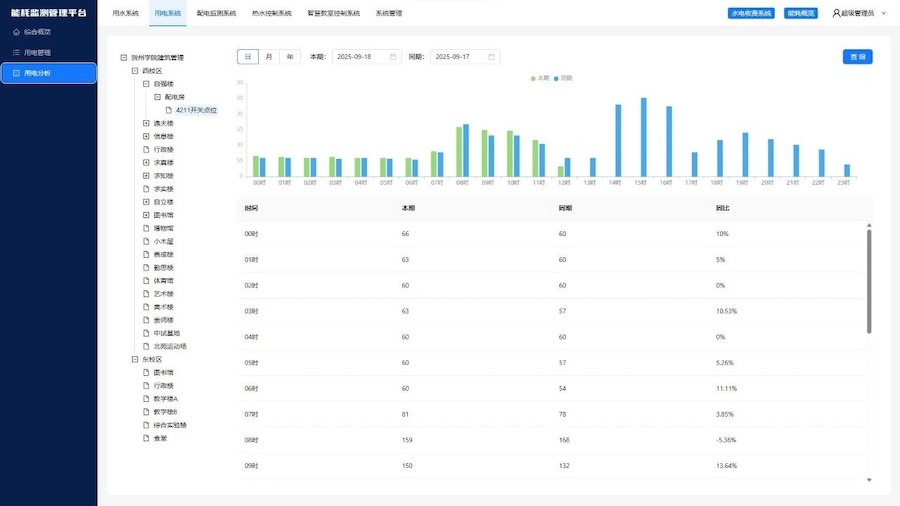Open the 热水控制系统 tab
Screen dimensions: 900x506
click(271, 13)
